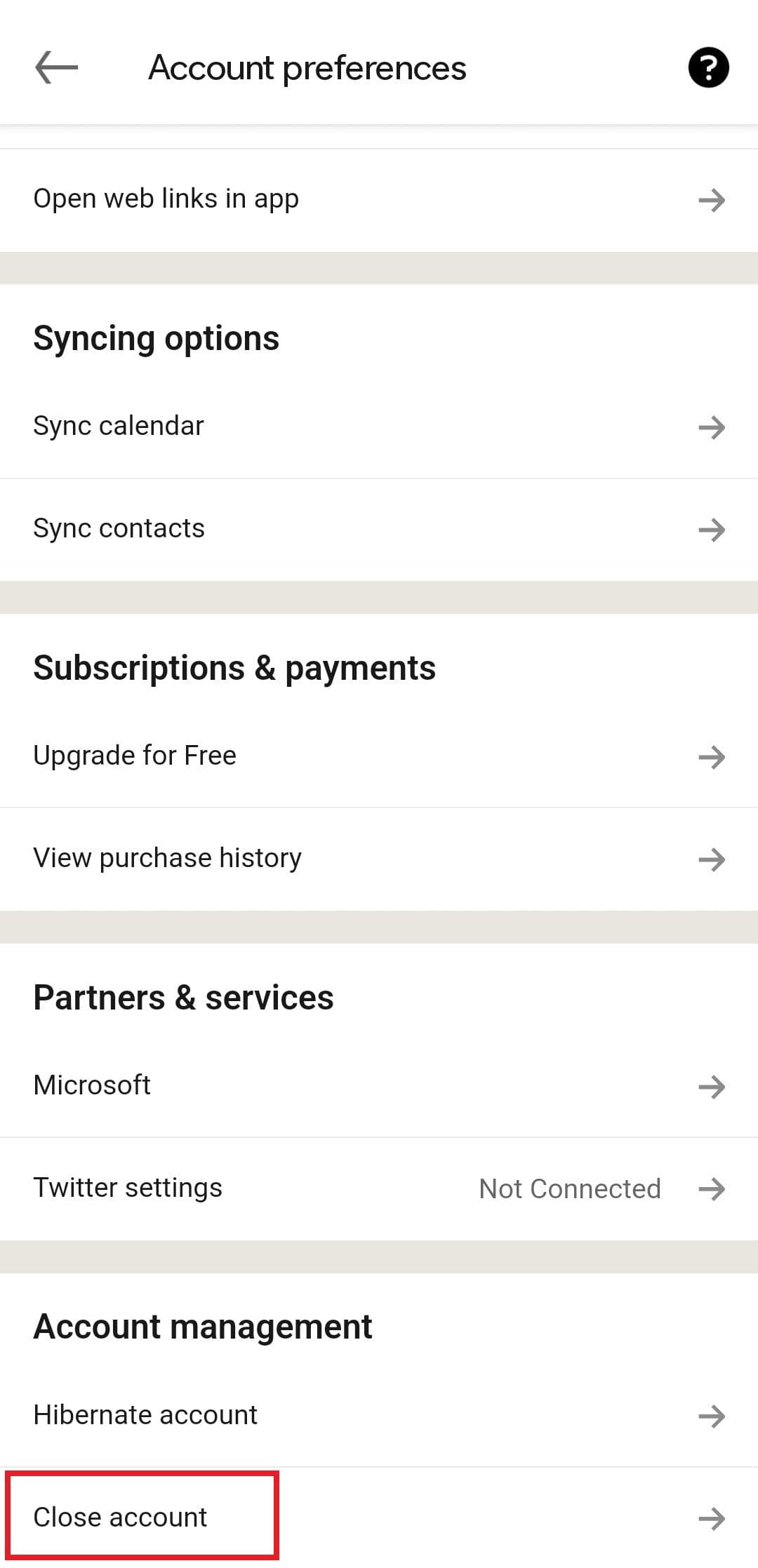Open the Sync calendar option
Viewport: 758px width, 1568px height.
(119, 426)
